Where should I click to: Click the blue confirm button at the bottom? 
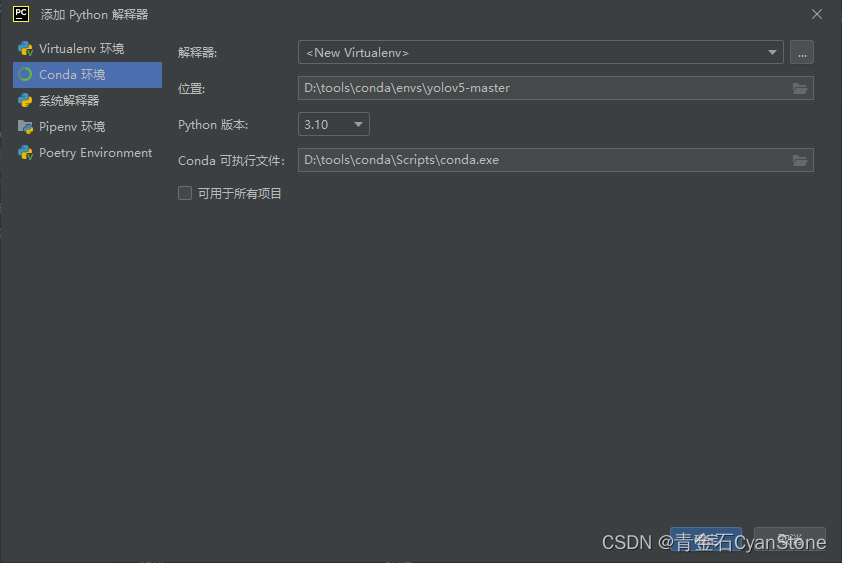[x=706, y=539]
